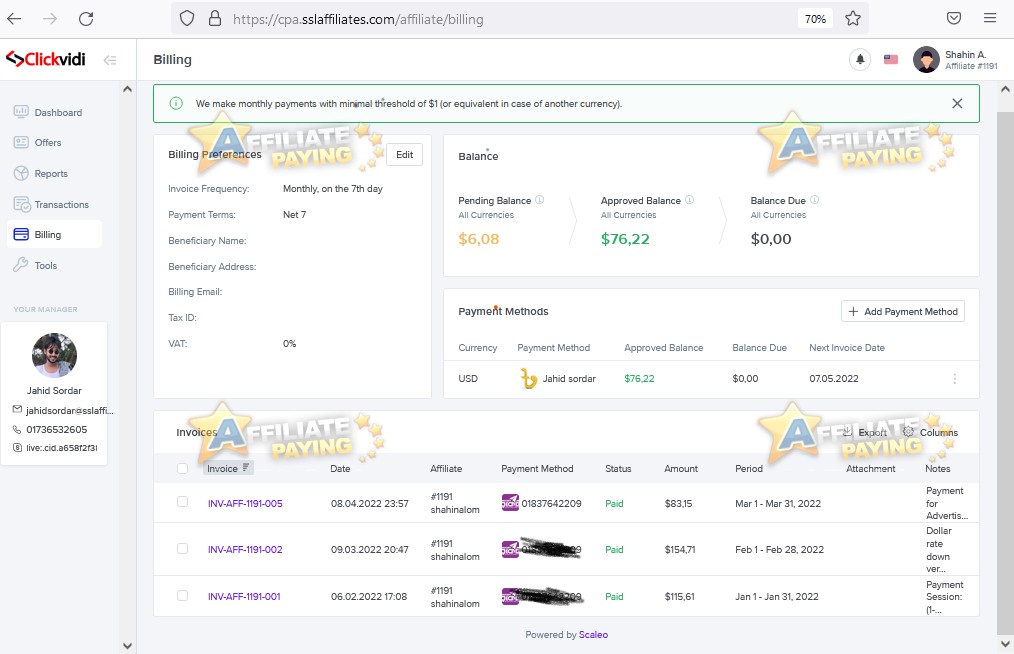This screenshot has height=654, width=1014.
Task: Click Add Payment Method button
Action: click(x=903, y=312)
